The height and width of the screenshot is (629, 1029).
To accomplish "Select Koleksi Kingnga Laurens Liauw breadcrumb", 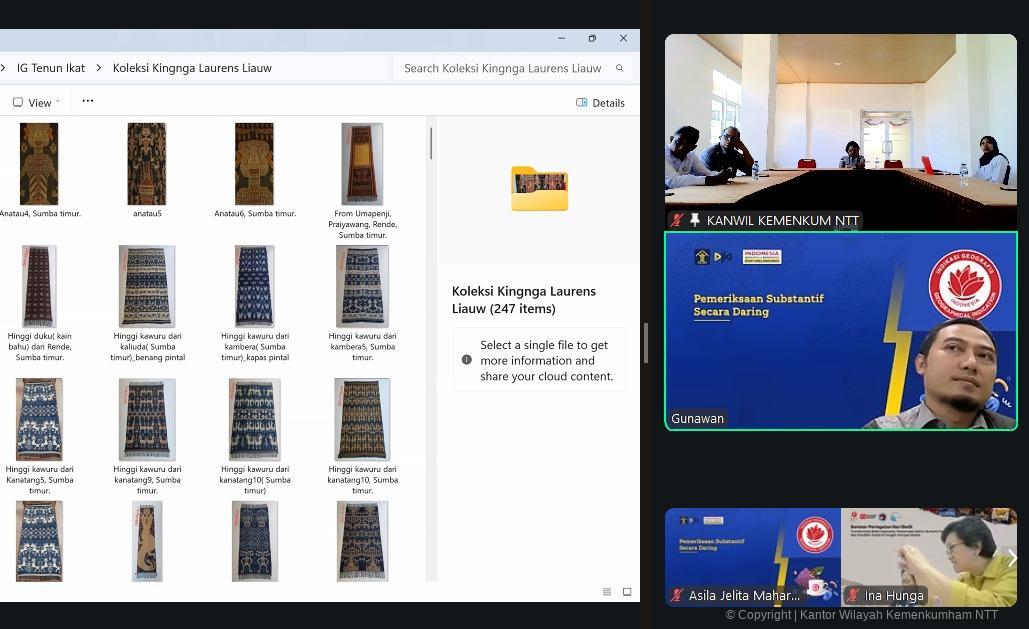I will coord(192,68).
